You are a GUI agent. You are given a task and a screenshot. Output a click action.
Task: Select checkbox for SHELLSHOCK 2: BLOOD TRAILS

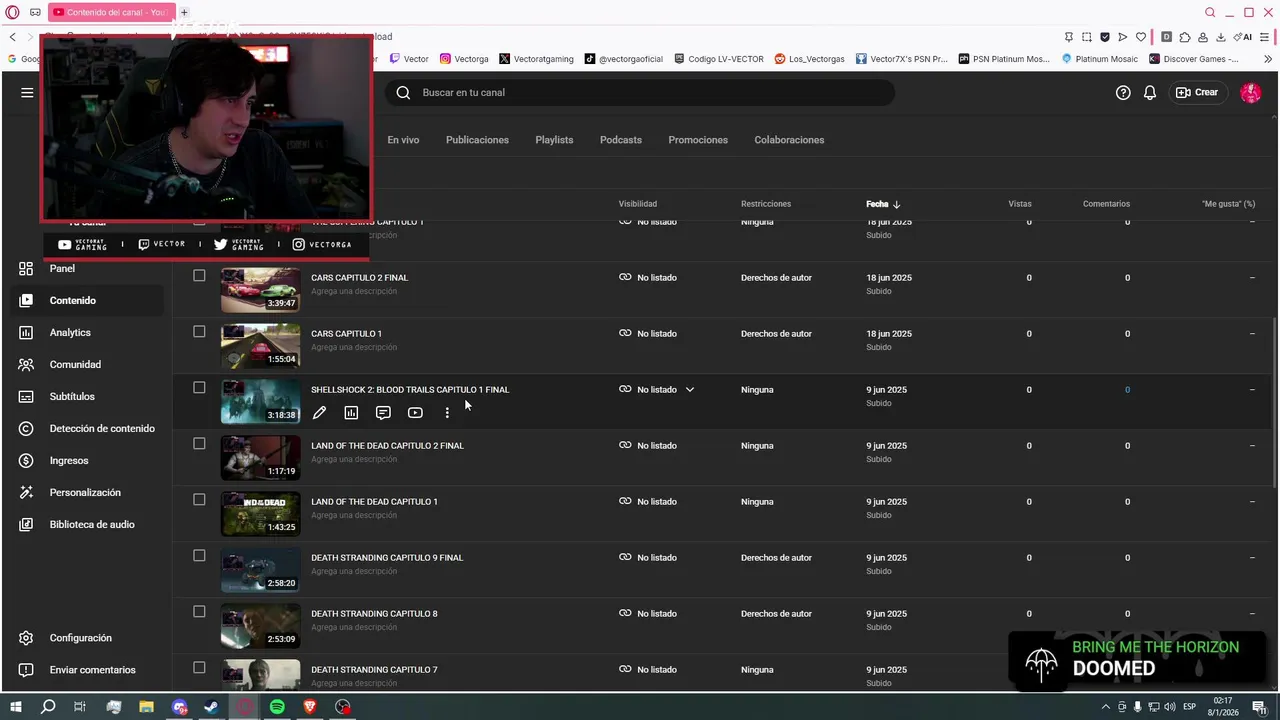pyautogui.click(x=199, y=388)
